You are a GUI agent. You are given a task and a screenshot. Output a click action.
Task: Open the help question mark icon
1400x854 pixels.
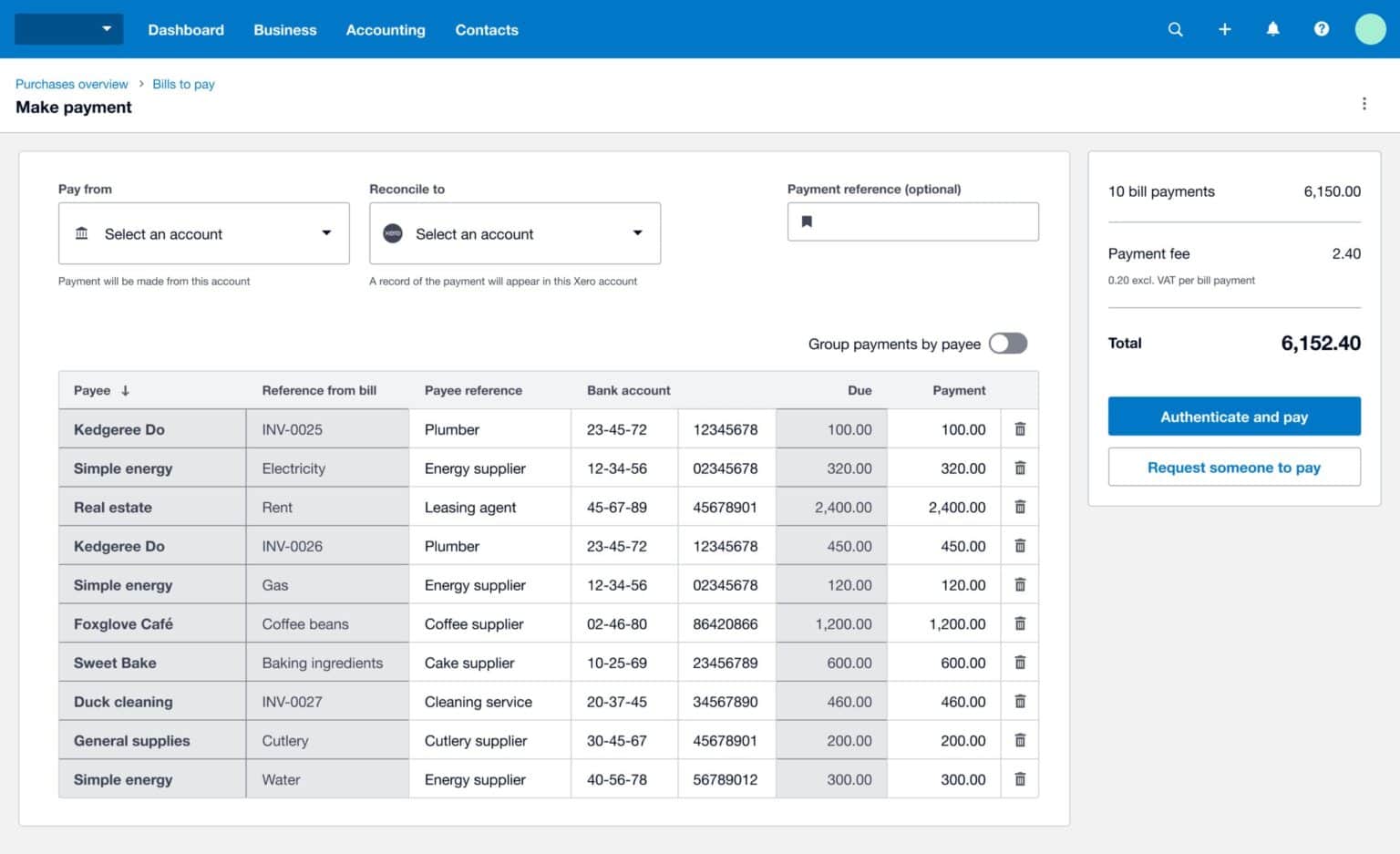tap(1321, 29)
